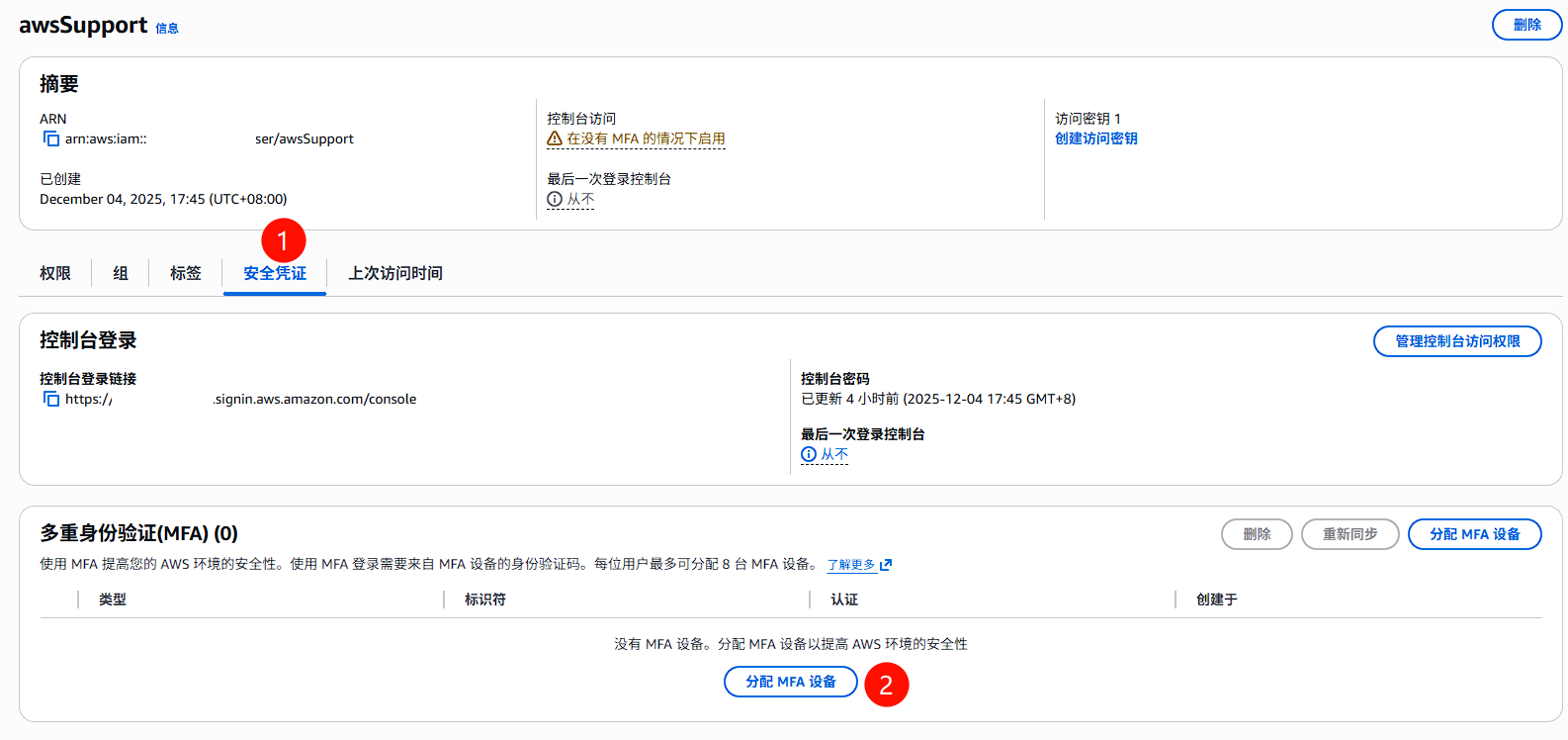Screen dimensions: 1568x740
Task: Open the 了解更多 link
Action: pos(851,565)
